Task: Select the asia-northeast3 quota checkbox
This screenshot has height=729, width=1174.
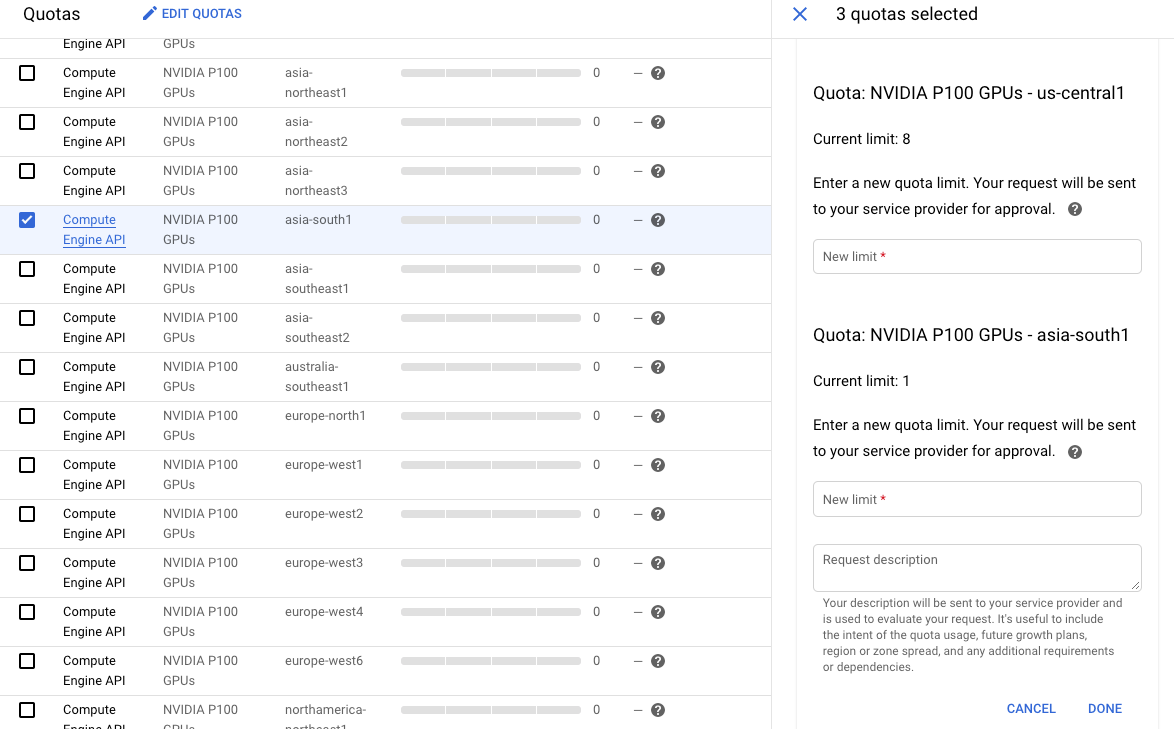Action: (27, 171)
